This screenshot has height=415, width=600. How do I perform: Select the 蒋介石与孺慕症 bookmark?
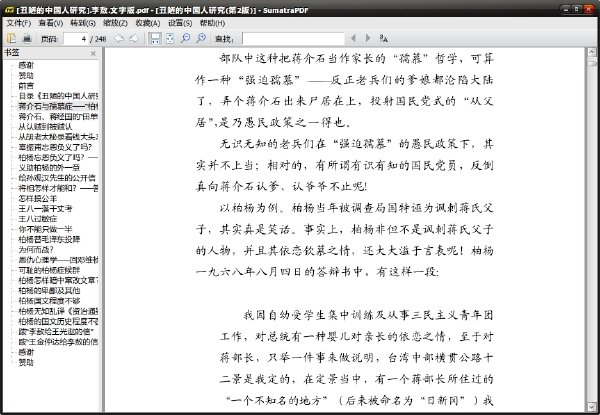tap(58, 106)
